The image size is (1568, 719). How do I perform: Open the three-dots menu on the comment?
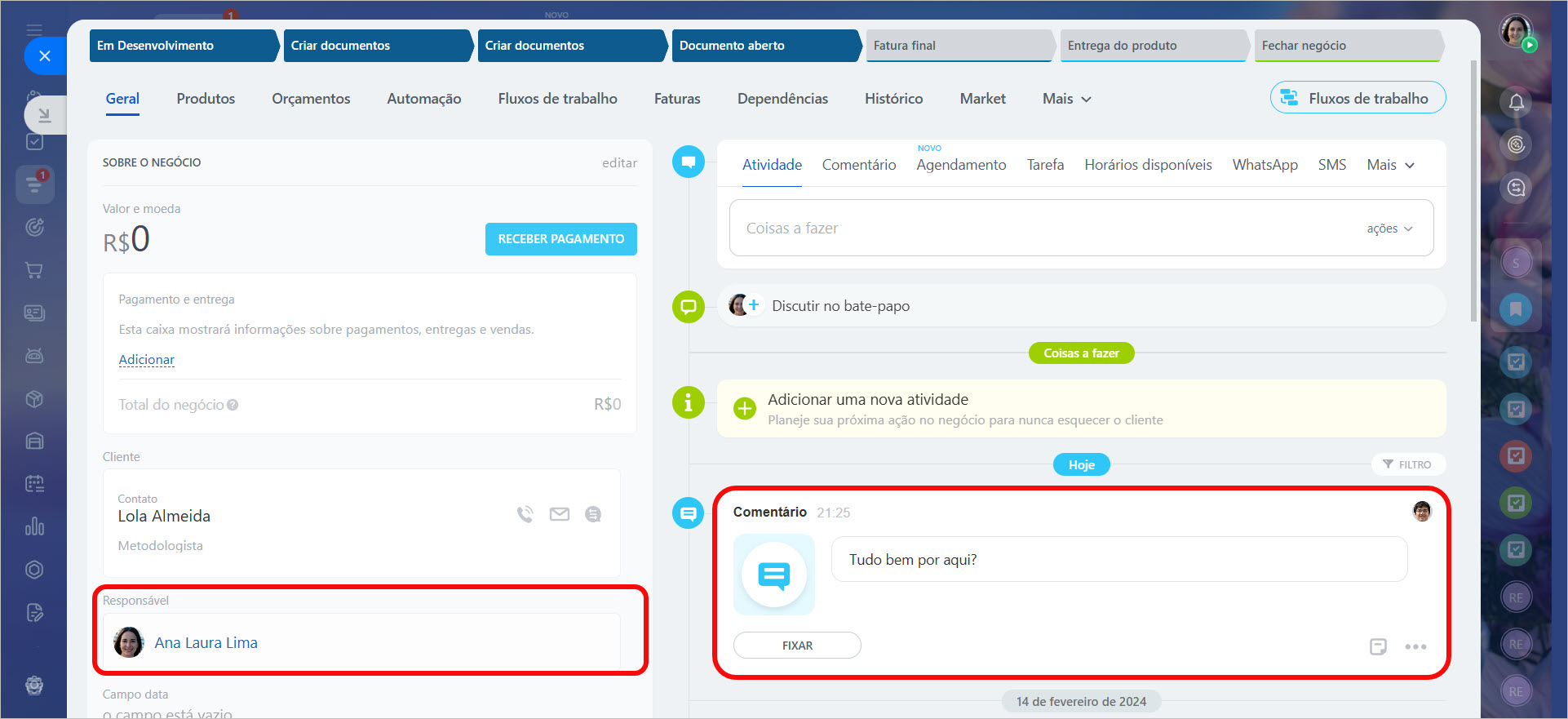[x=1415, y=646]
